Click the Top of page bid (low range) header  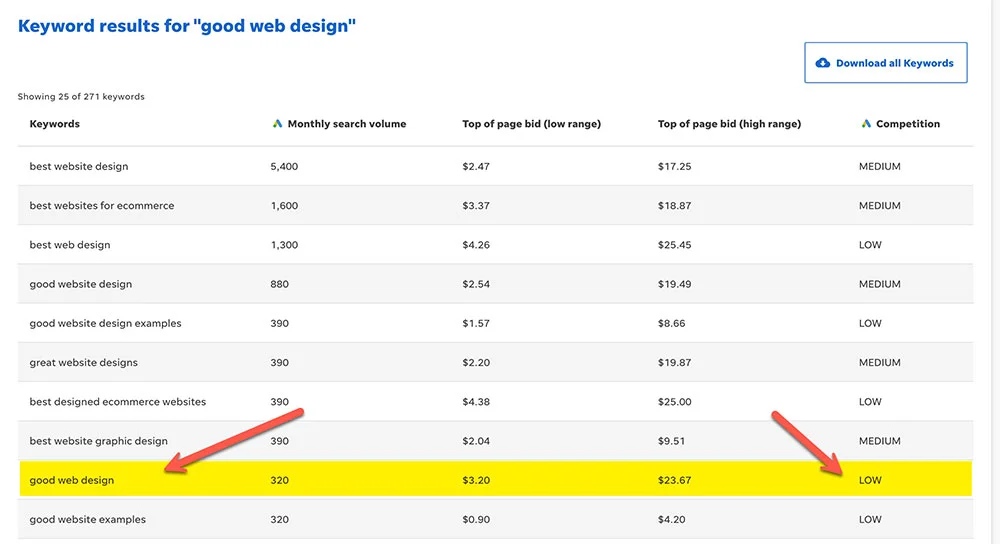[531, 124]
